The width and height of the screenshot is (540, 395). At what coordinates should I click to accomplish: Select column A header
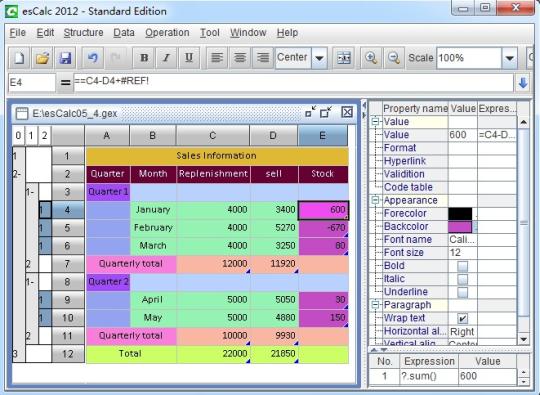(107, 136)
